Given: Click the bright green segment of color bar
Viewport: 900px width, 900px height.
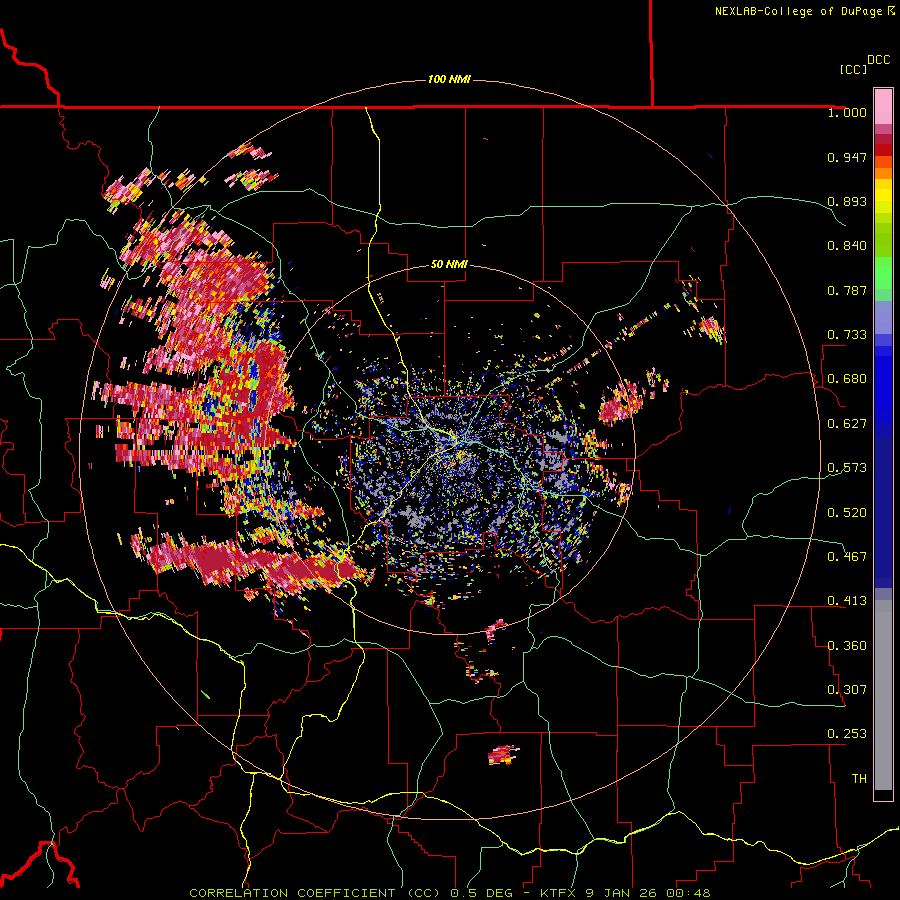Looking at the screenshot, I should coord(883,273).
